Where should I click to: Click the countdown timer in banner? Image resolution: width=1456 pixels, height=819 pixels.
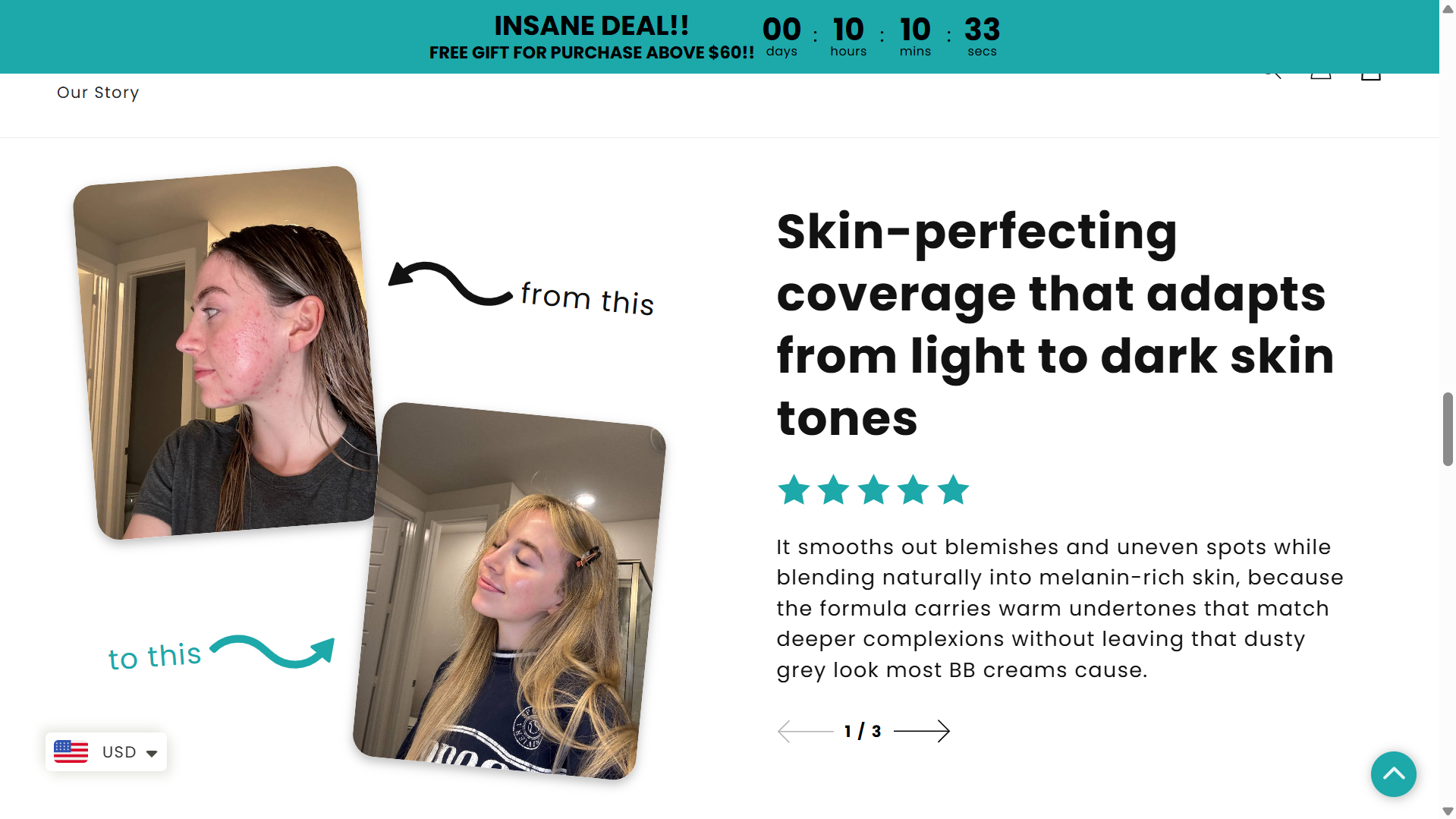coord(881,36)
